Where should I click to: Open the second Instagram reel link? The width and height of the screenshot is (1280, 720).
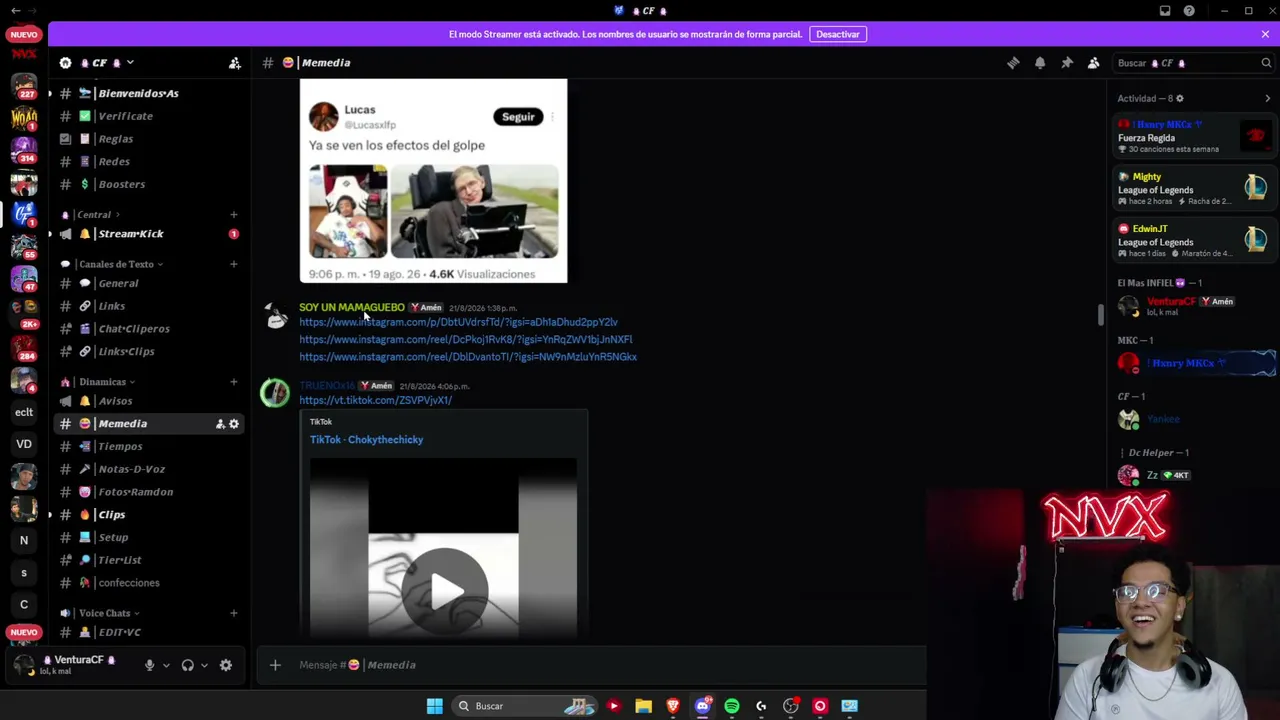[x=466, y=339]
